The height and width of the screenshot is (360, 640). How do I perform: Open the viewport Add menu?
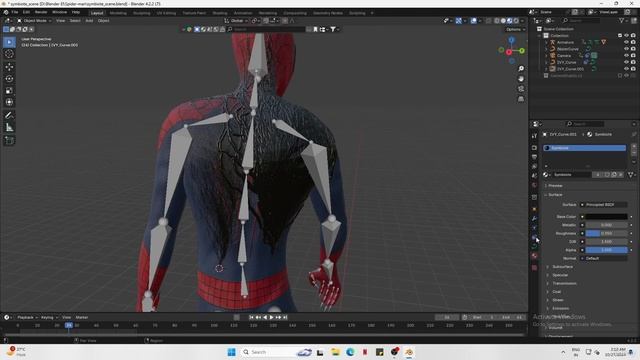[89, 20]
